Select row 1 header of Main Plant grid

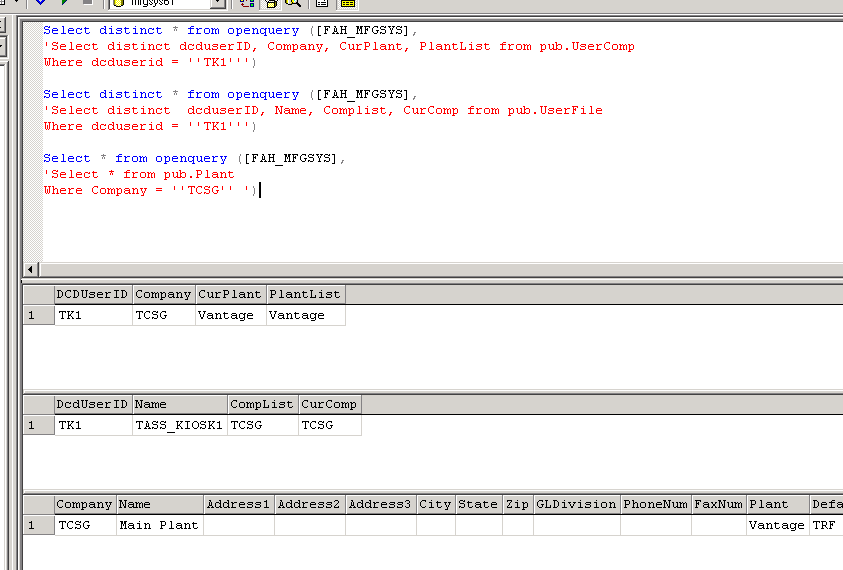(x=38, y=525)
